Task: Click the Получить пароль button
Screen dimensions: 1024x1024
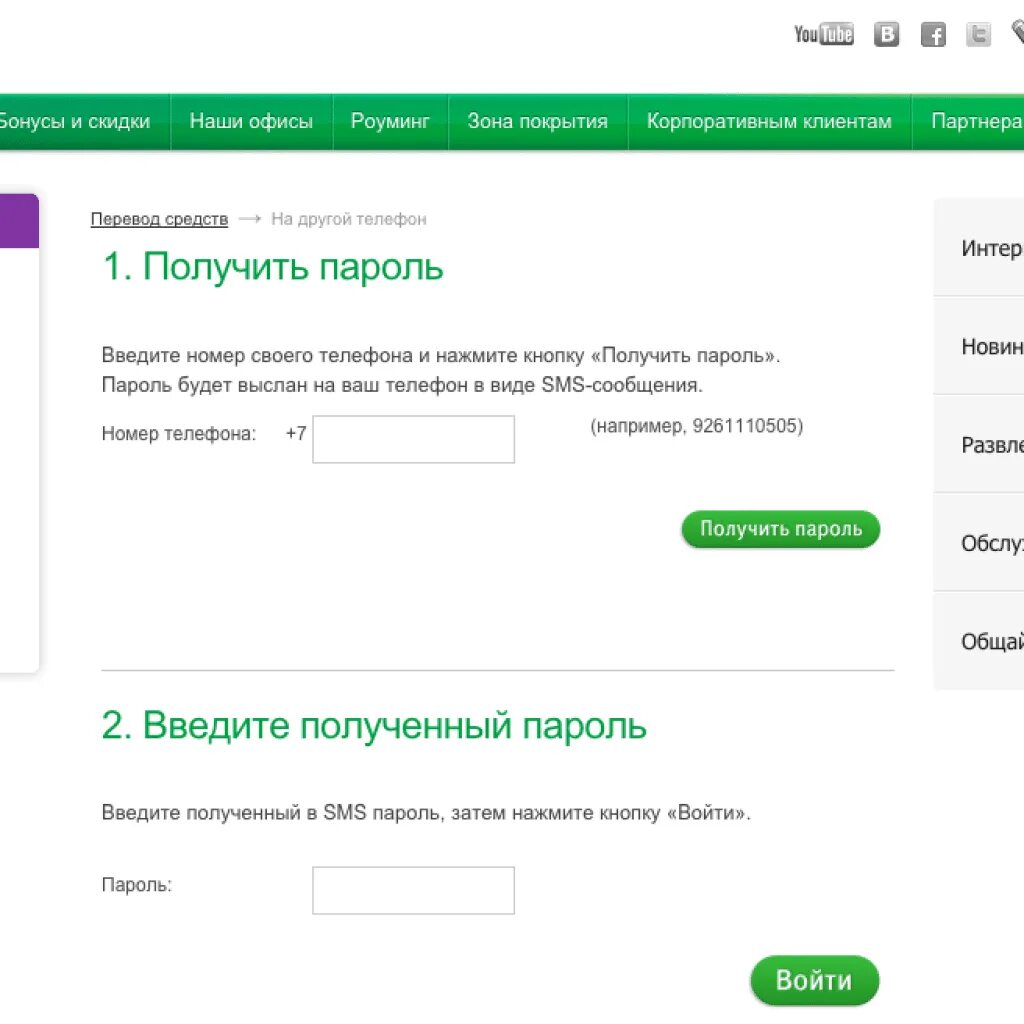Action: (x=780, y=529)
